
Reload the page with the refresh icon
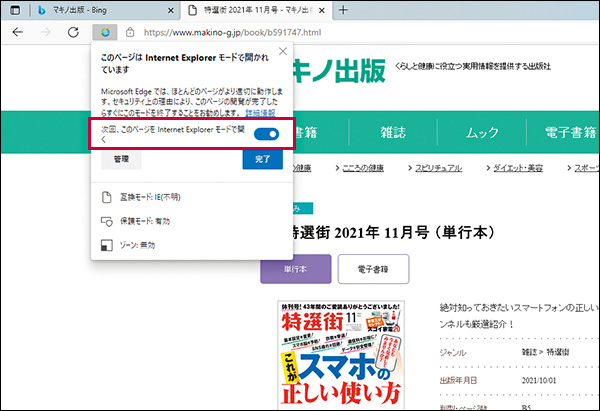(75, 32)
